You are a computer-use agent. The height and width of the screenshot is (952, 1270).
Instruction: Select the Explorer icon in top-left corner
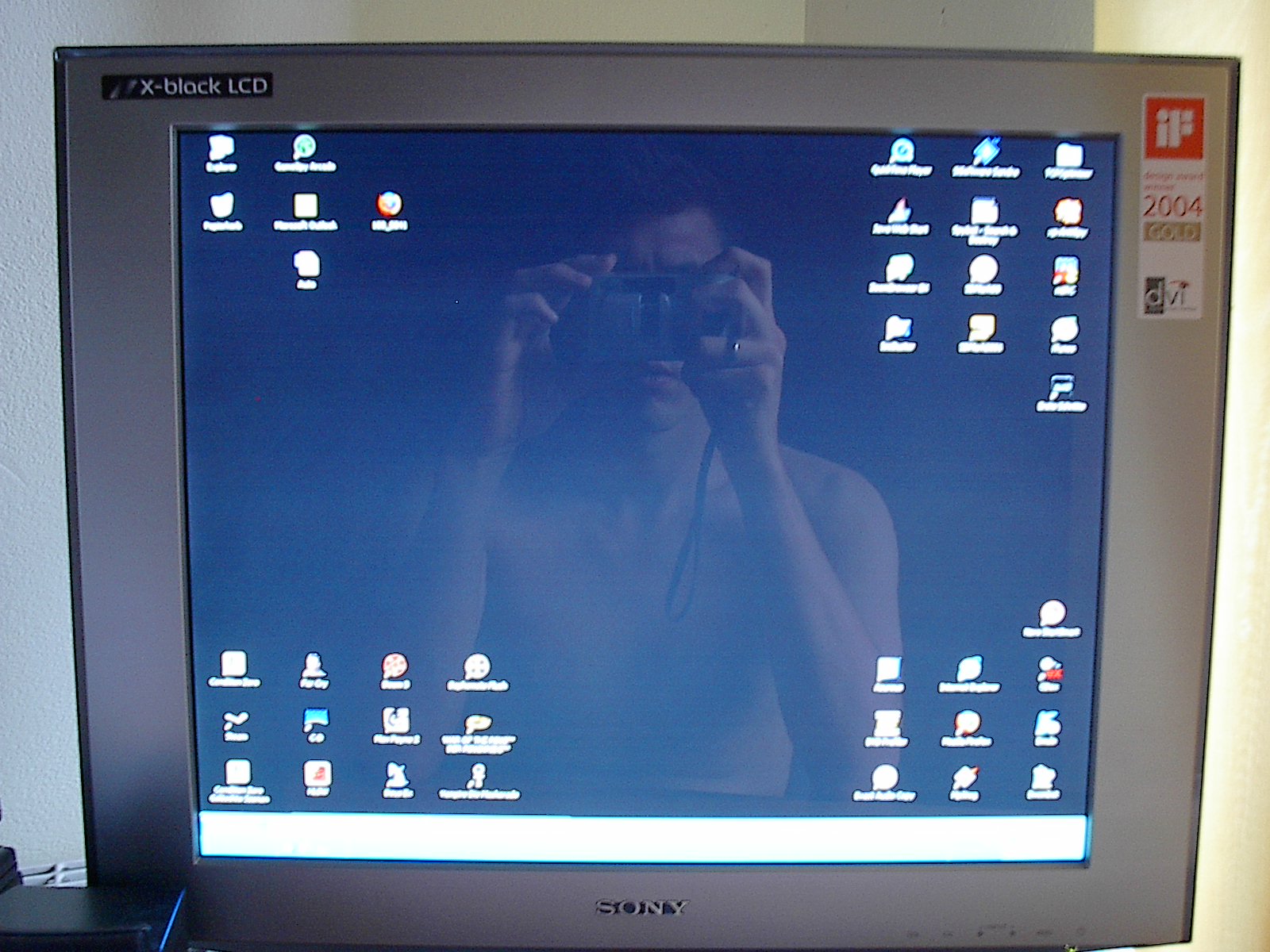221,149
